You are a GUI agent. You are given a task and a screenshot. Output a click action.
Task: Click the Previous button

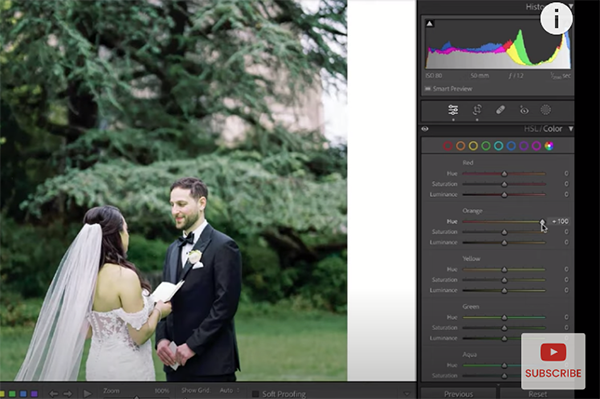458,394
